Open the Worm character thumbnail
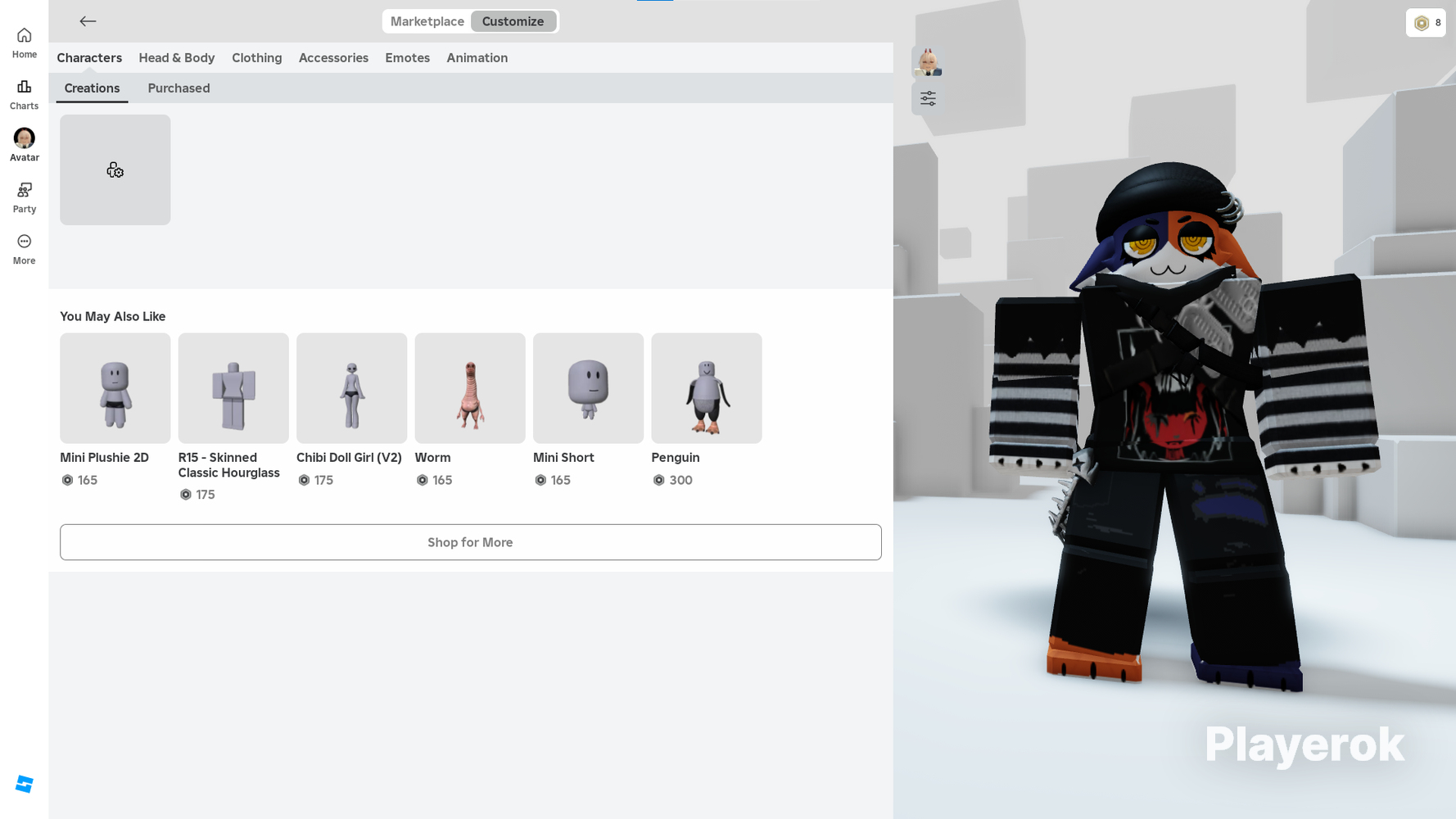Screen dimensions: 1456x819 point(470,388)
